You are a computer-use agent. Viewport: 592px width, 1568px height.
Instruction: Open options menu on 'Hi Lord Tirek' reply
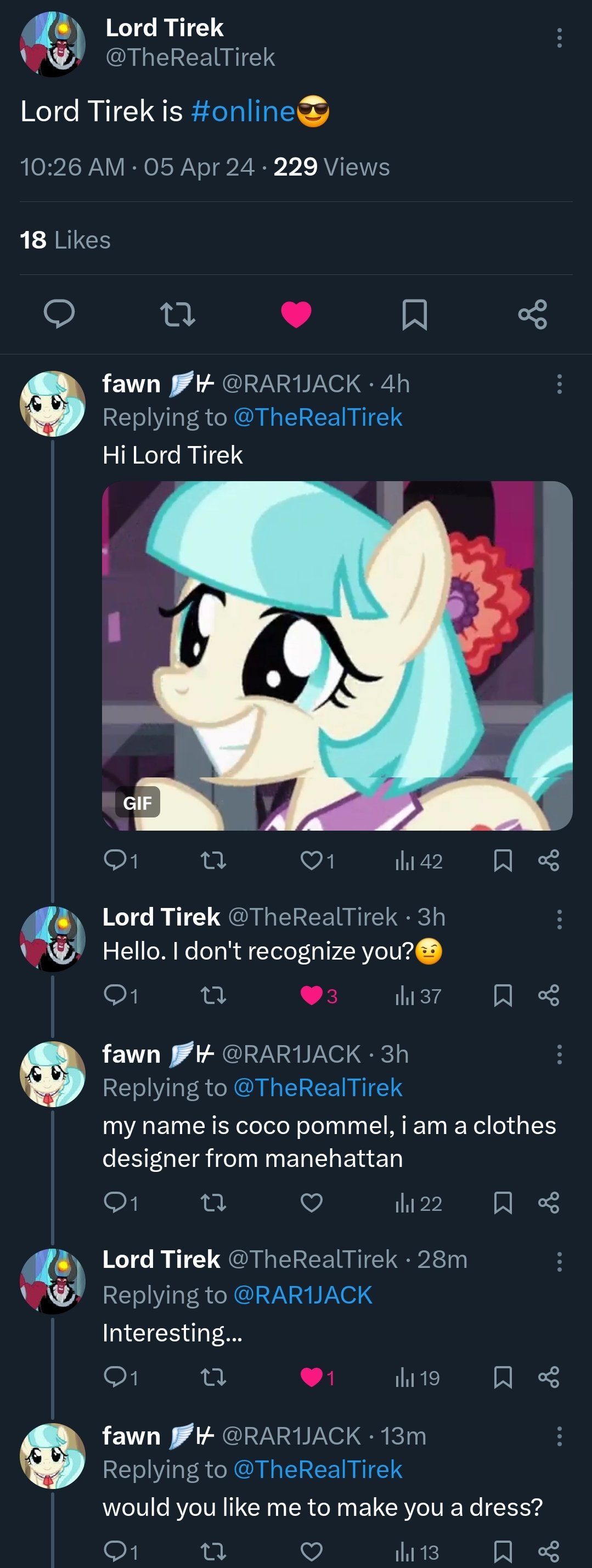click(x=559, y=383)
